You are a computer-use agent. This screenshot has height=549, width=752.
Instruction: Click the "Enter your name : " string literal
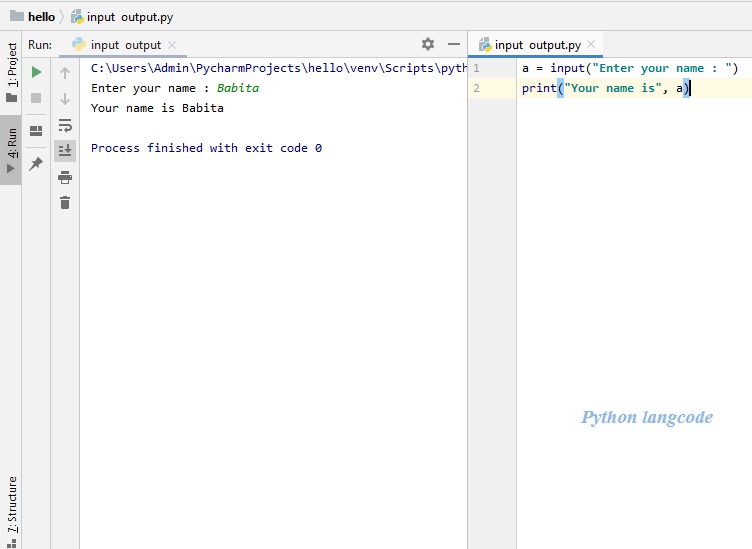[x=661, y=68]
